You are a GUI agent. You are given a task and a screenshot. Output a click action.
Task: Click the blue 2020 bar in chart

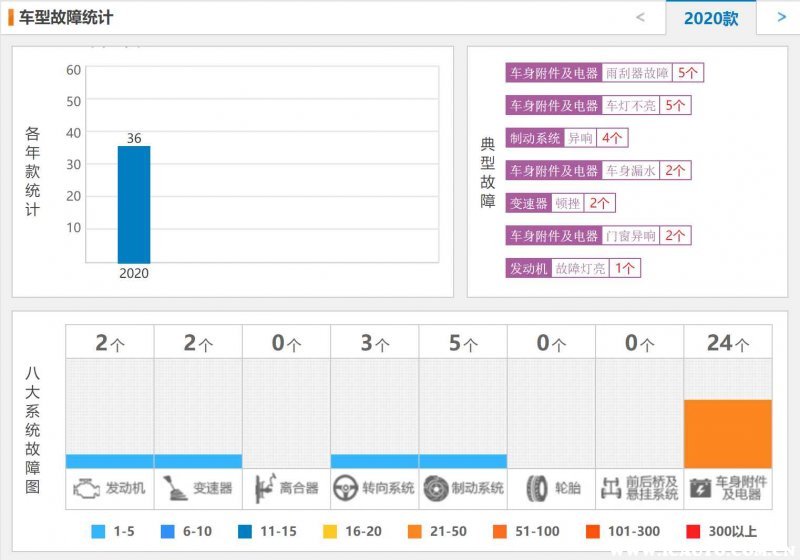point(134,205)
